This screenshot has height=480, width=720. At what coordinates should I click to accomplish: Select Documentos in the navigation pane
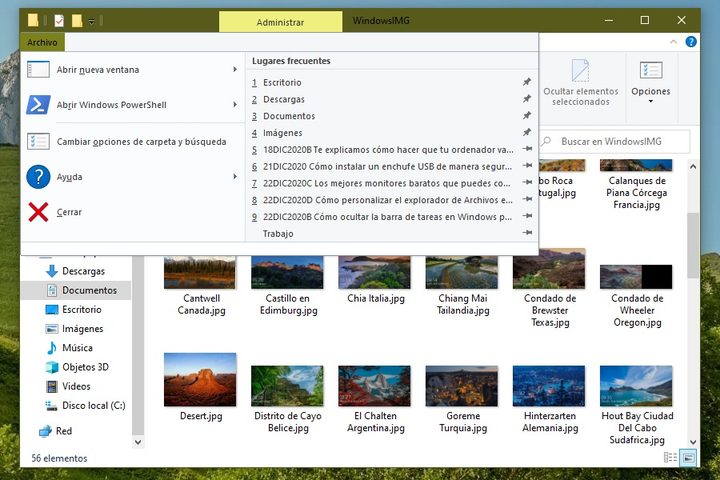tap(77, 290)
